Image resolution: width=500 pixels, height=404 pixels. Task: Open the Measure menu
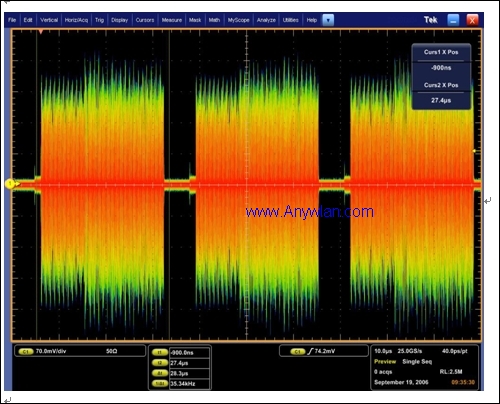coord(172,20)
